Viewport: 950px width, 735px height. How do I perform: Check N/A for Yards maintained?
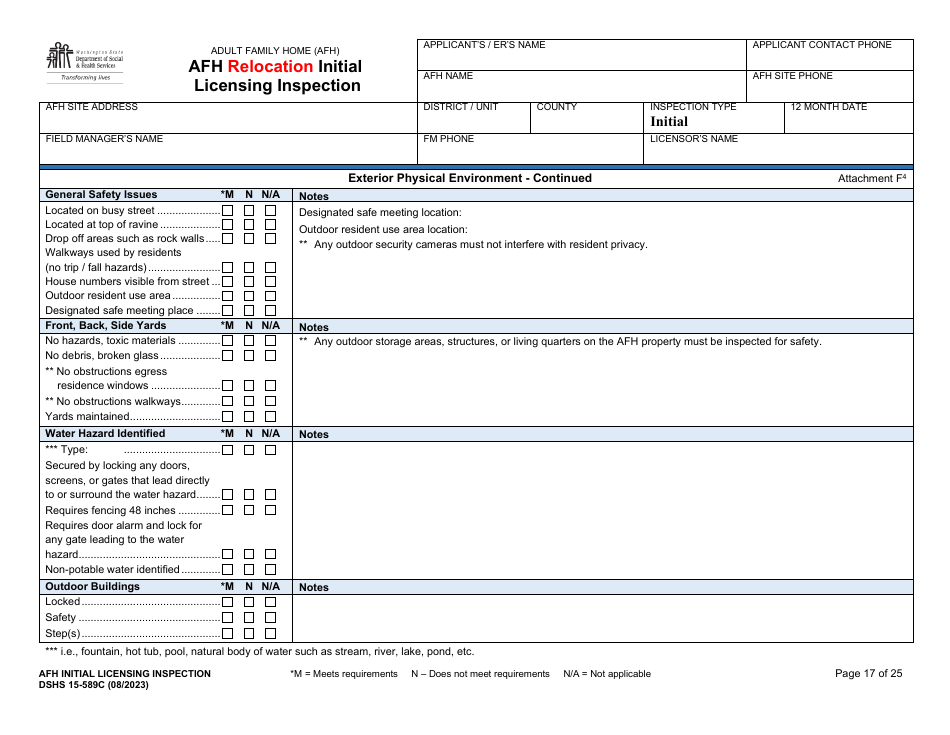pos(268,416)
